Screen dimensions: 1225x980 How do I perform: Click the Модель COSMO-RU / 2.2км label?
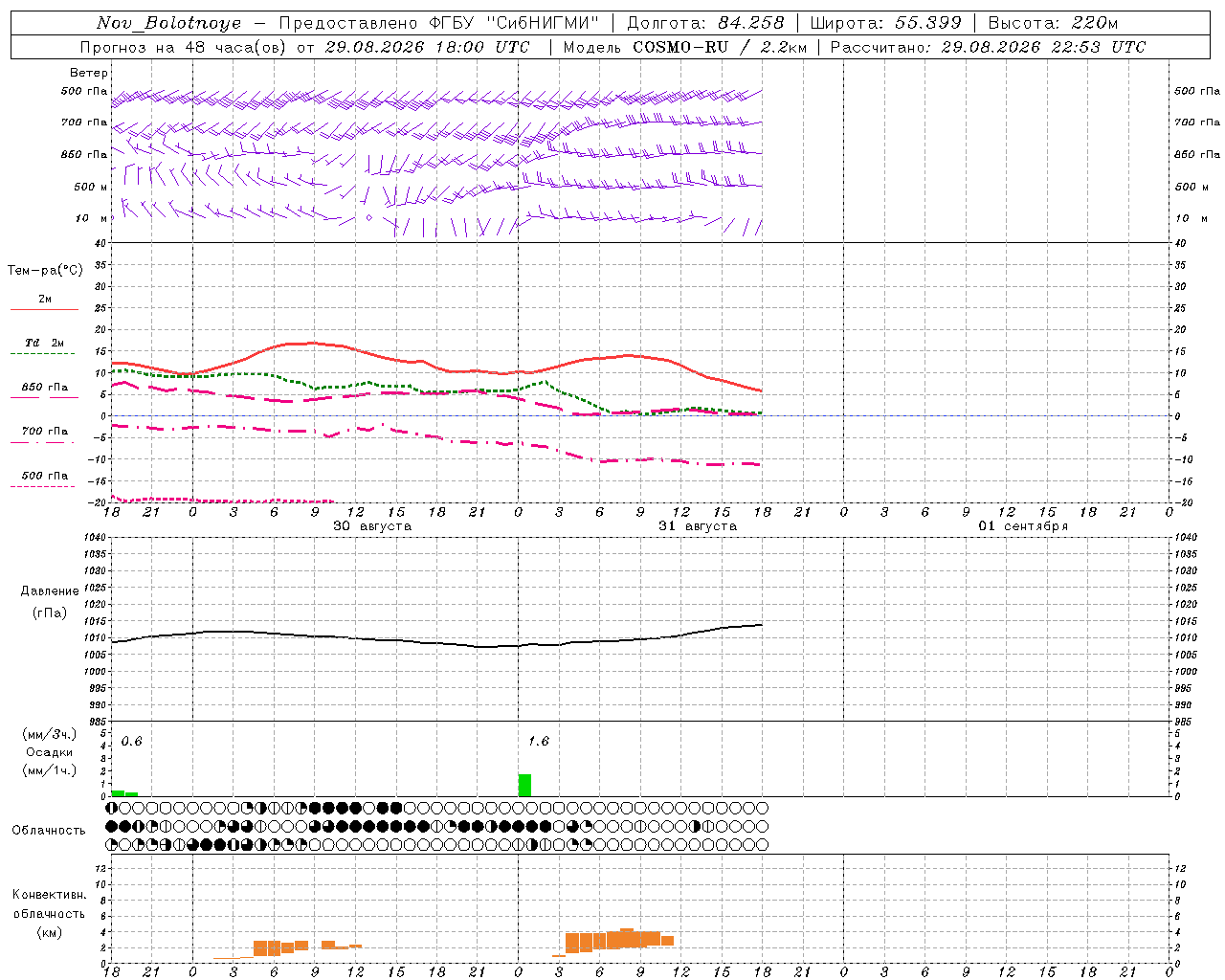685,47
